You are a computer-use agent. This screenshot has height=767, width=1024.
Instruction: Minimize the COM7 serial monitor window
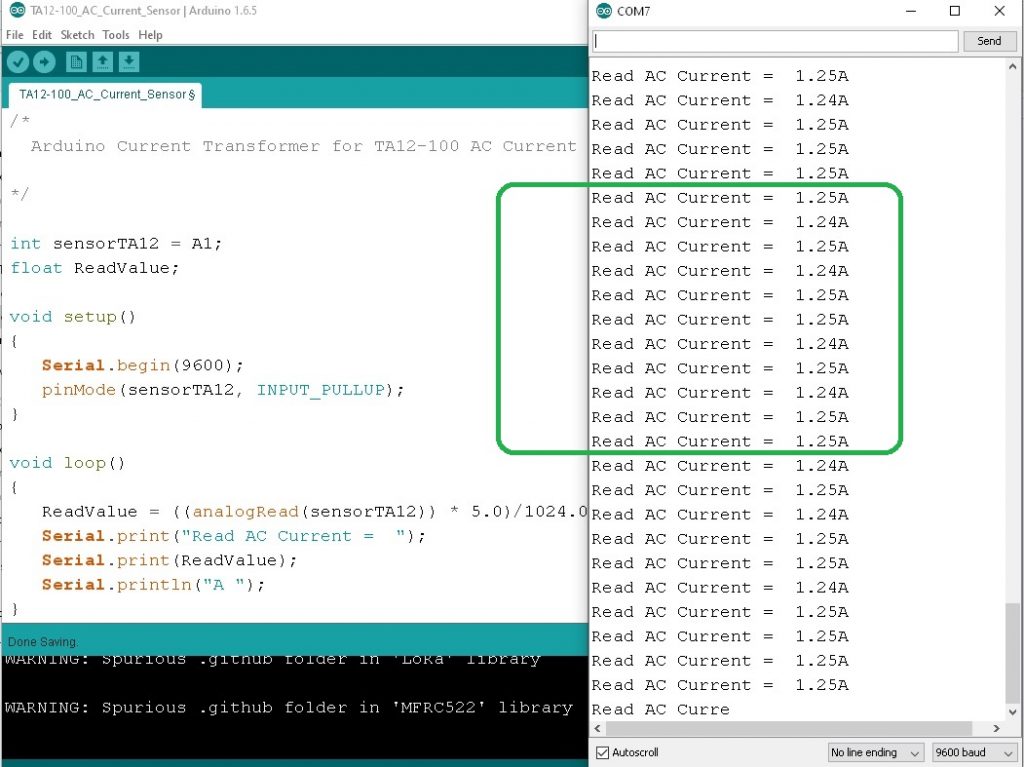tap(912, 11)
